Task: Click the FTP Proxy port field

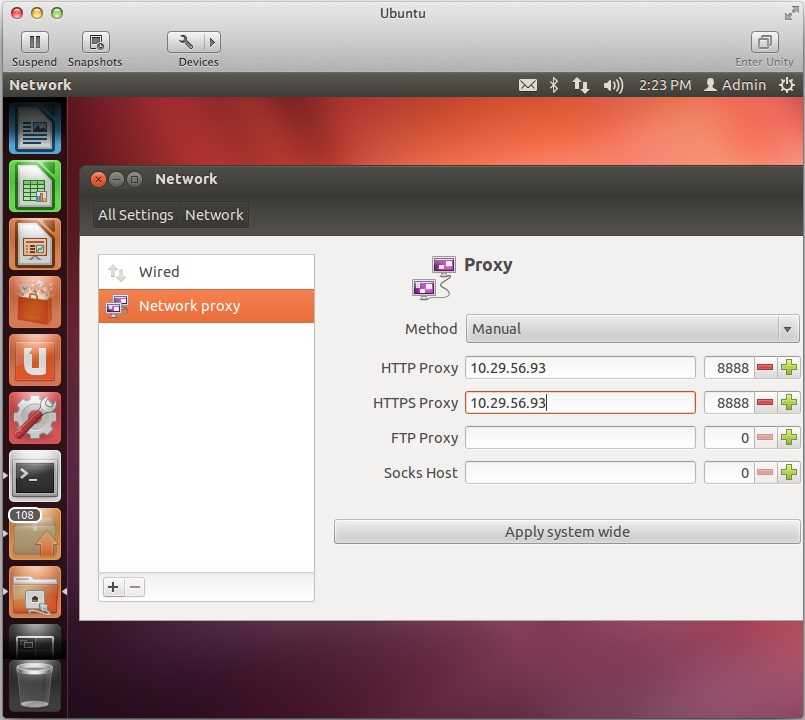Action: tap(729, 438)
